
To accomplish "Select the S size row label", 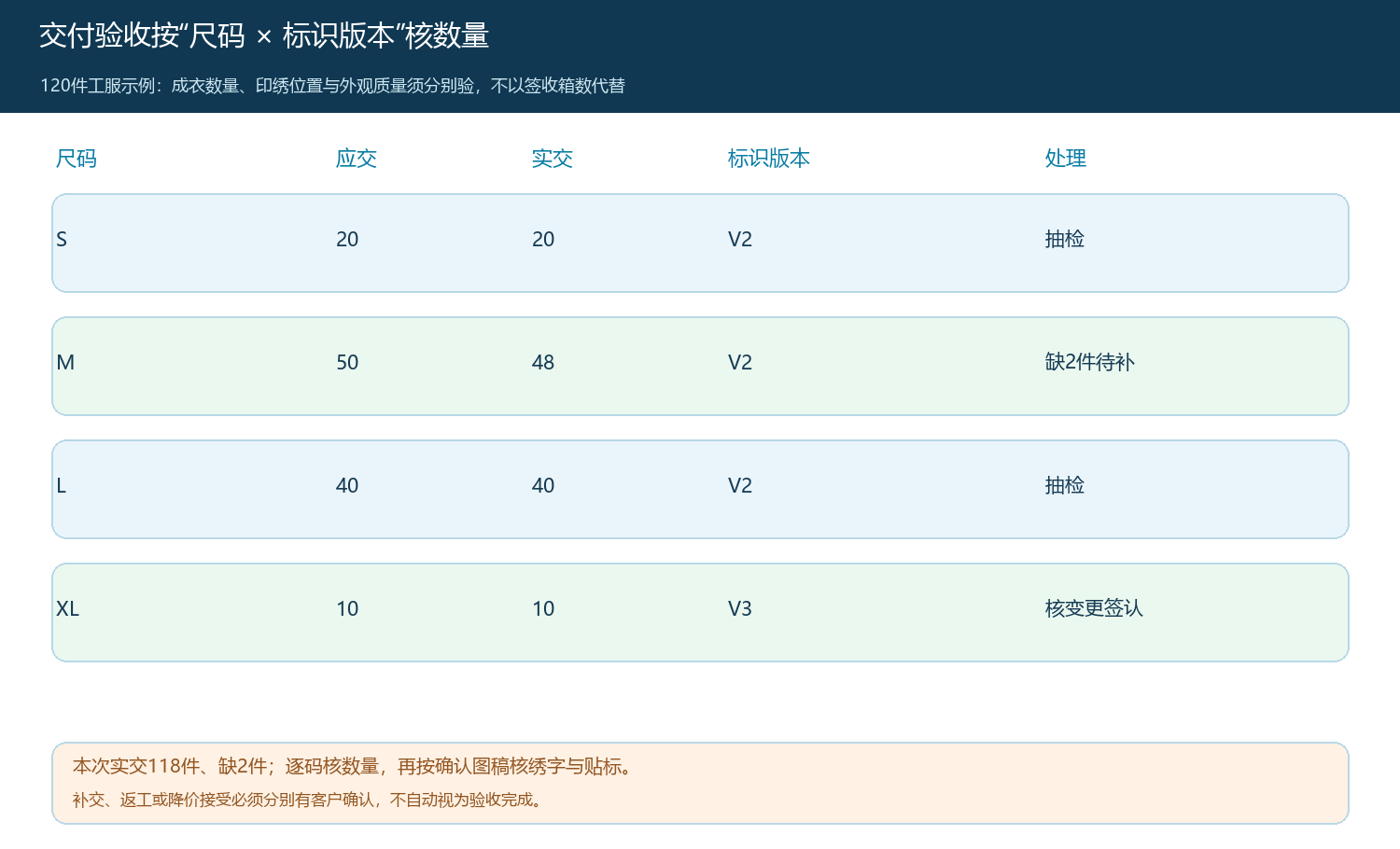I will 62,239.
